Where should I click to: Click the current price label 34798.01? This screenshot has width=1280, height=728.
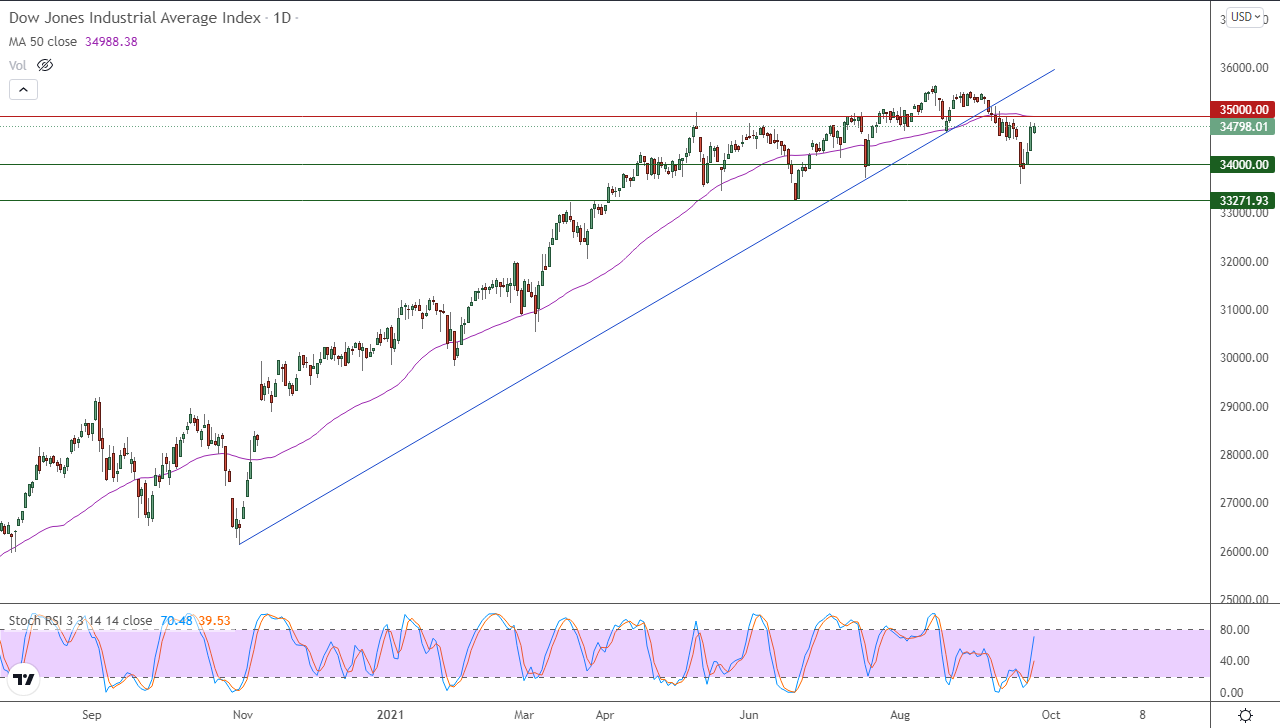coord(1242,127)
